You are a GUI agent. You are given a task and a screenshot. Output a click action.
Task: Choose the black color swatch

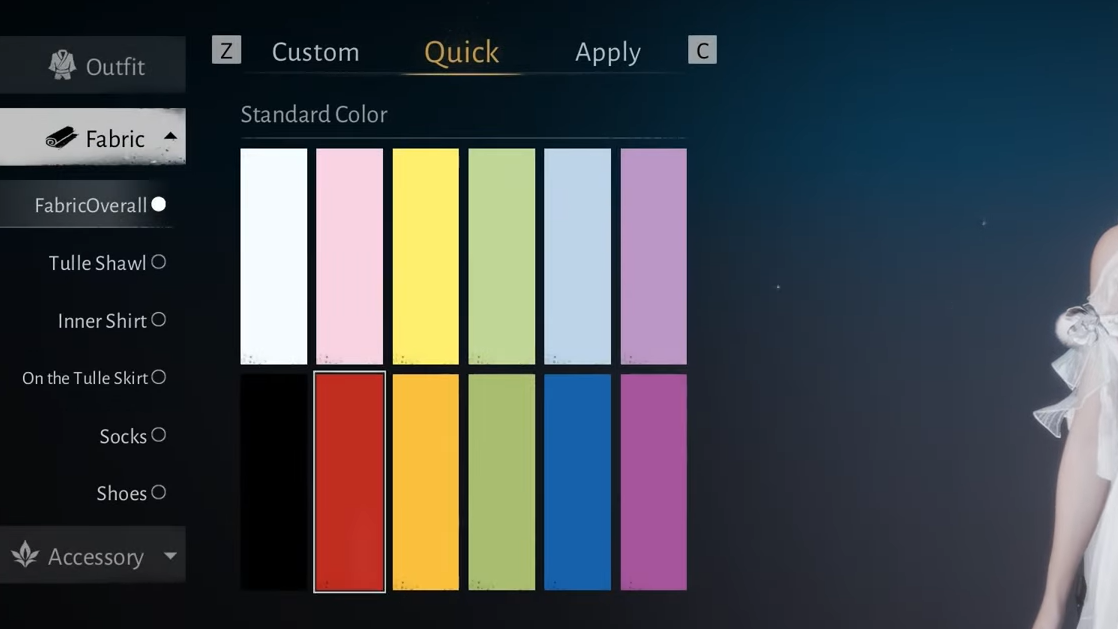(273, 482)
